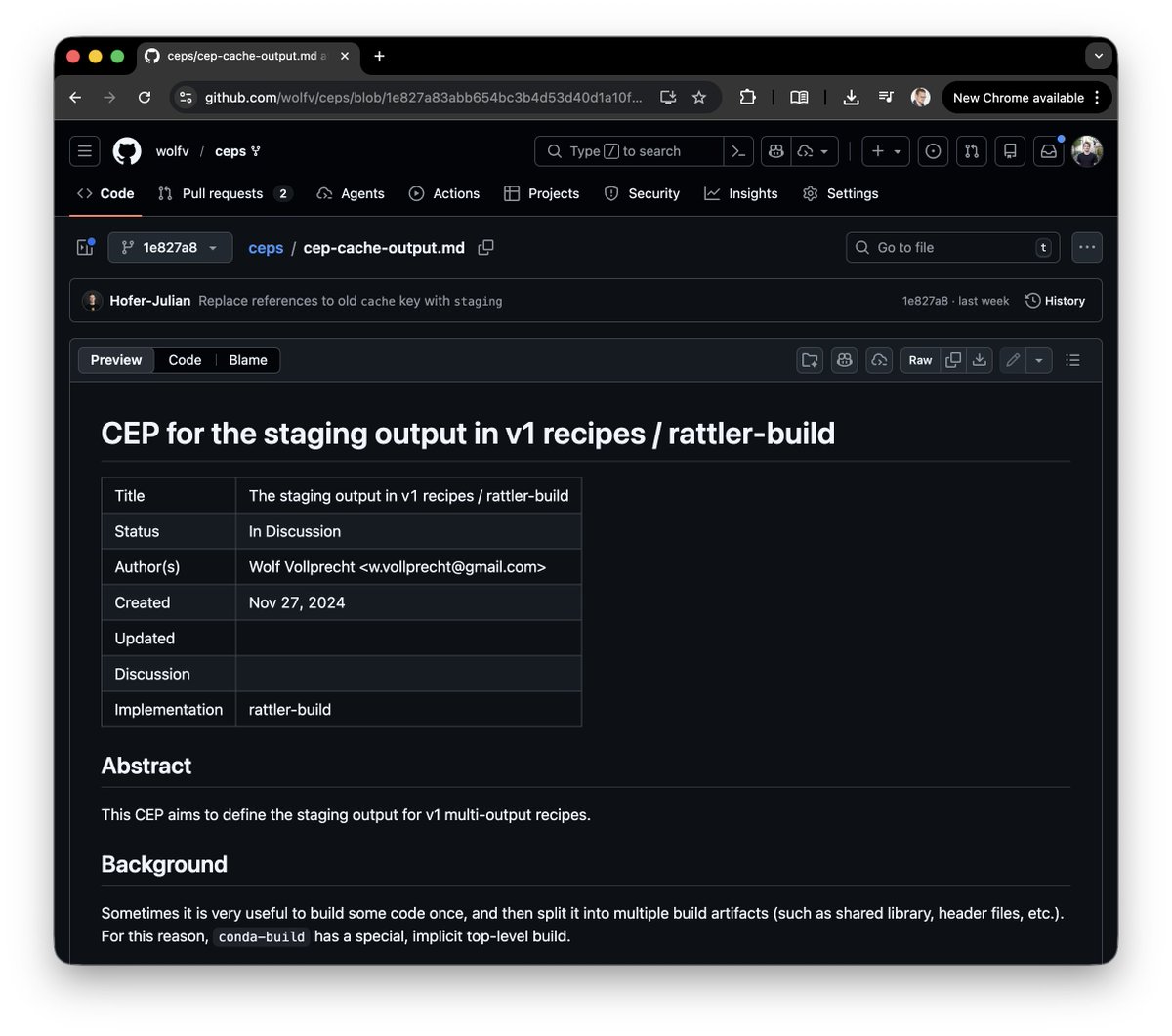Expand the edit options dropdown arrow

click(1038, 360)
